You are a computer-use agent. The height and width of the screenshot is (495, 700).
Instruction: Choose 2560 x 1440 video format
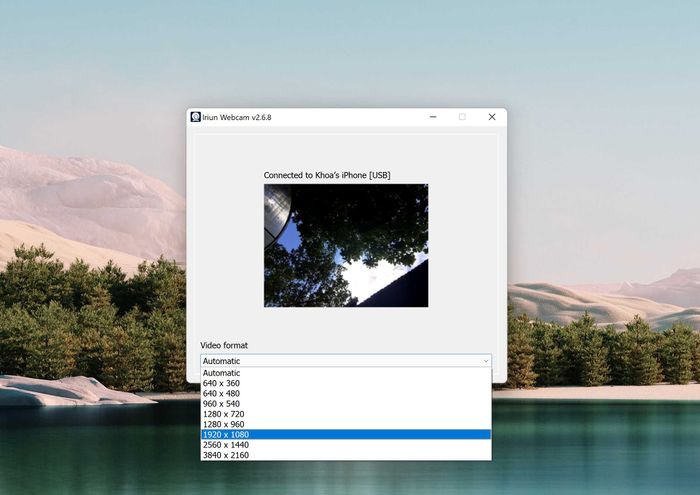tap(346, 445)
